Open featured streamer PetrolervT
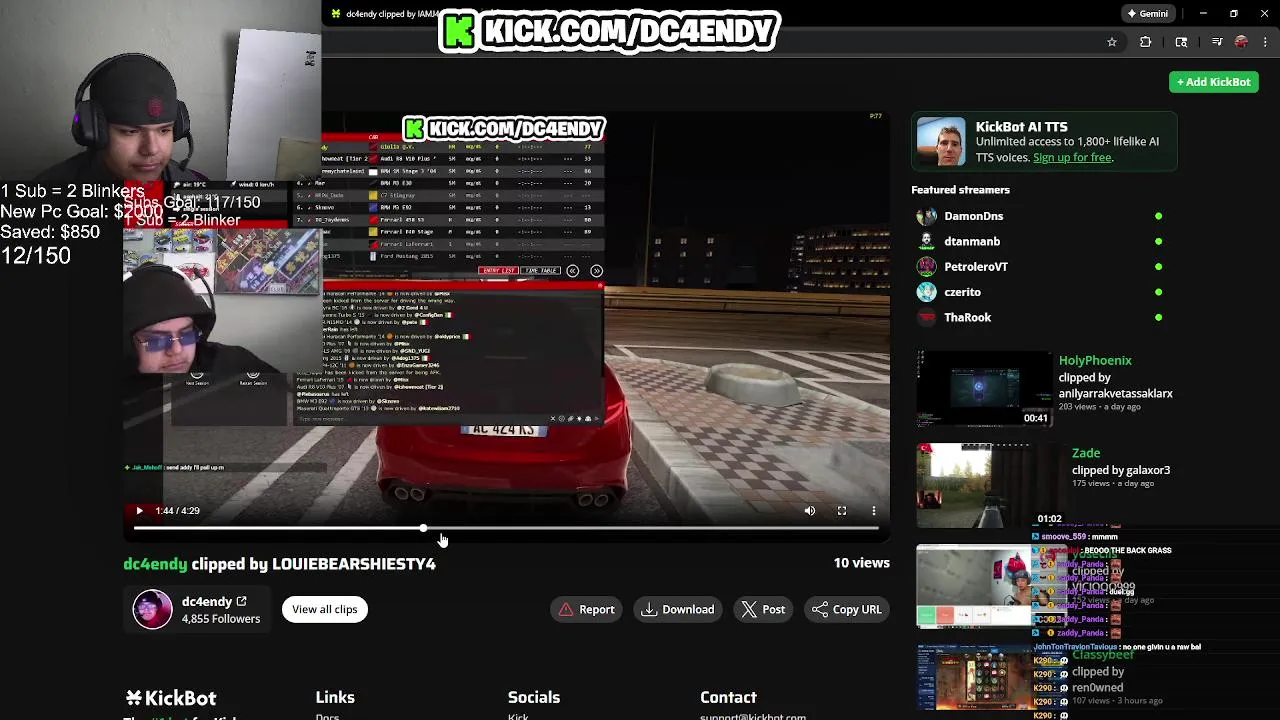This screenshot has width=1280, height=720. (x=976, y=267)
